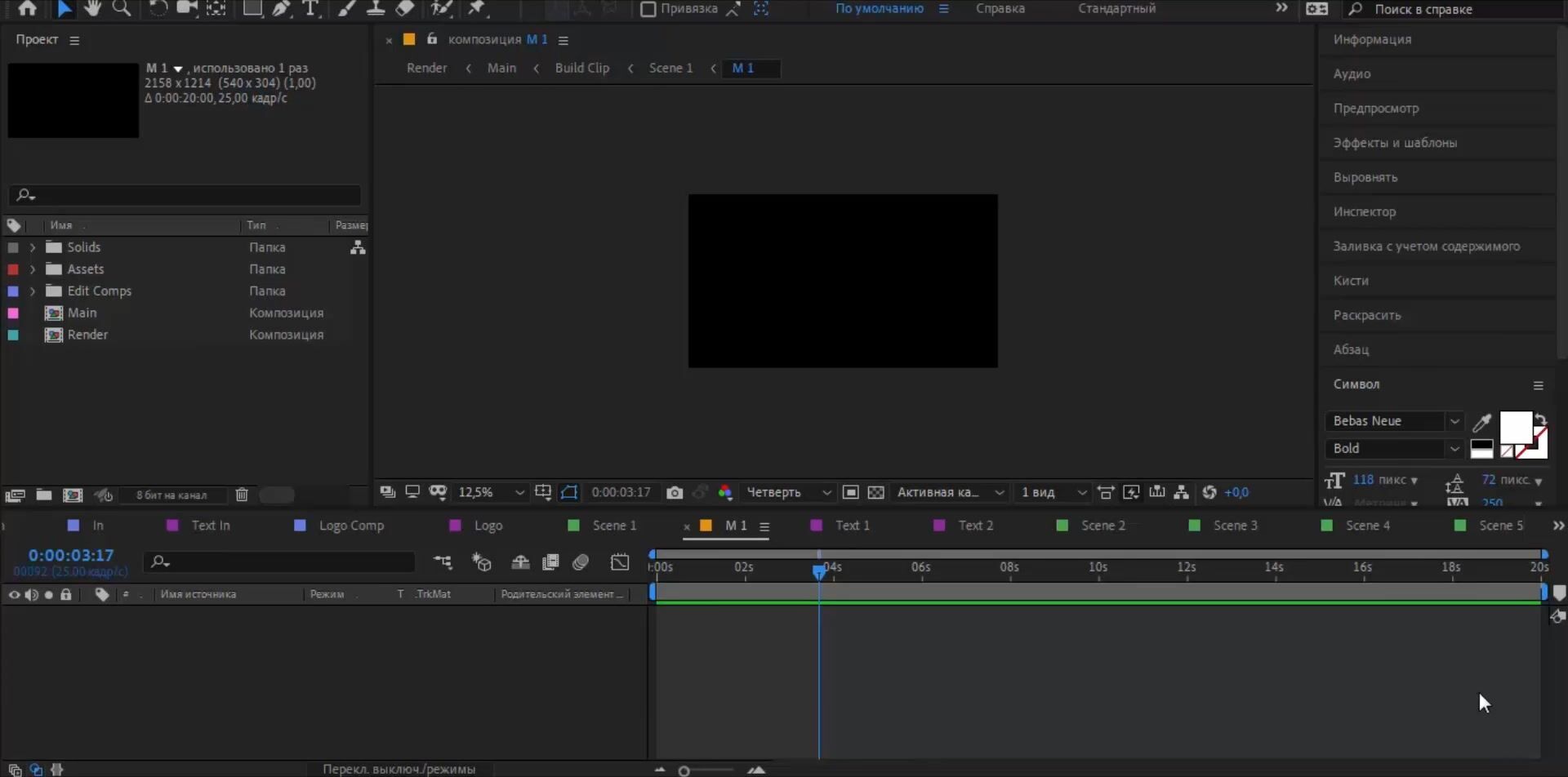This screenshot has height=777, width=1568.
Task: Toggle the lock column header in timeline
Action: (x=66, y=594)
